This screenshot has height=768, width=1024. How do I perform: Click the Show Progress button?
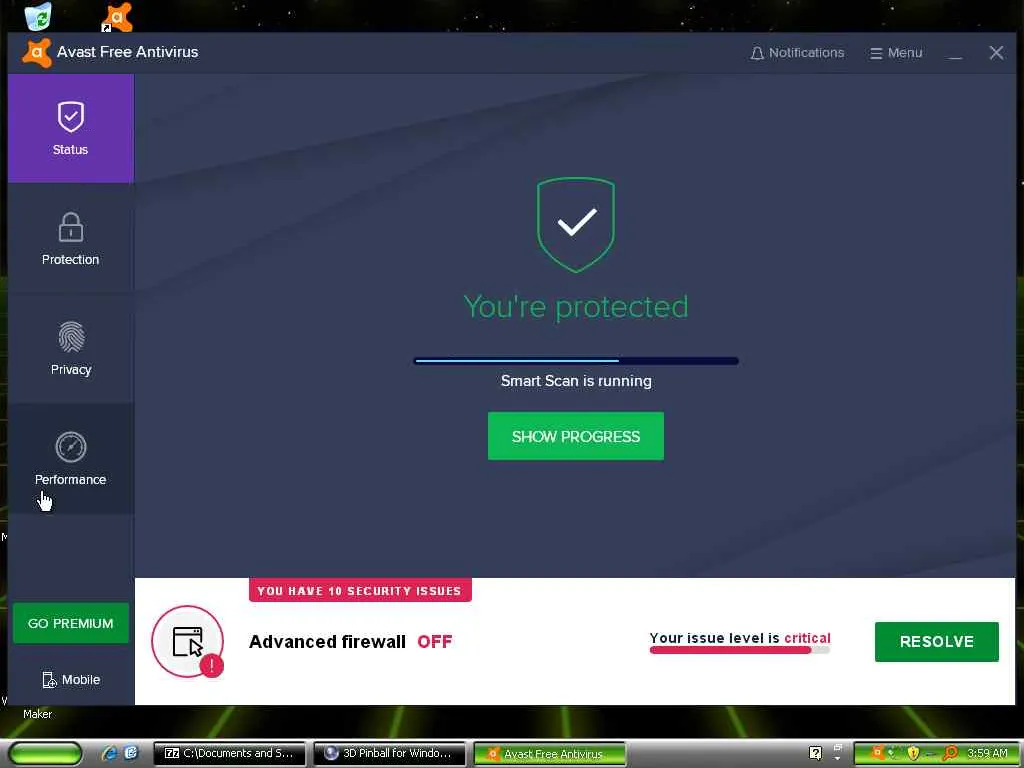[575, 436]
